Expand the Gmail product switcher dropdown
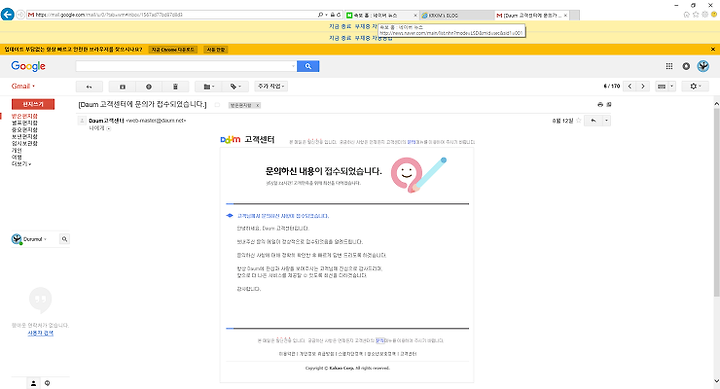This screenshot has height=389, width=720. click(x=23, y=86)
